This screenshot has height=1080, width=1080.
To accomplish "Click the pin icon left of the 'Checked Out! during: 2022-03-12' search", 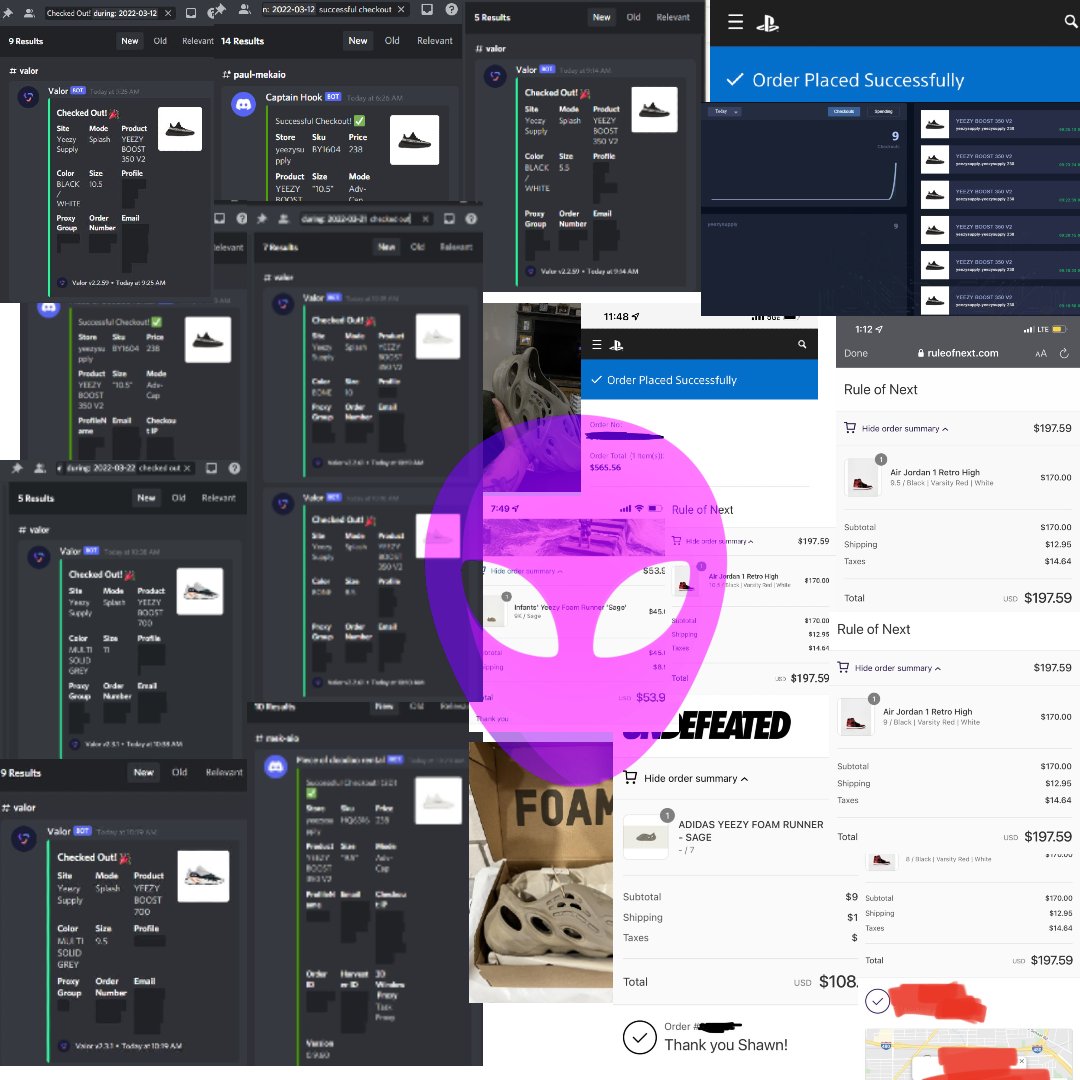I will [x=8, y=12].
